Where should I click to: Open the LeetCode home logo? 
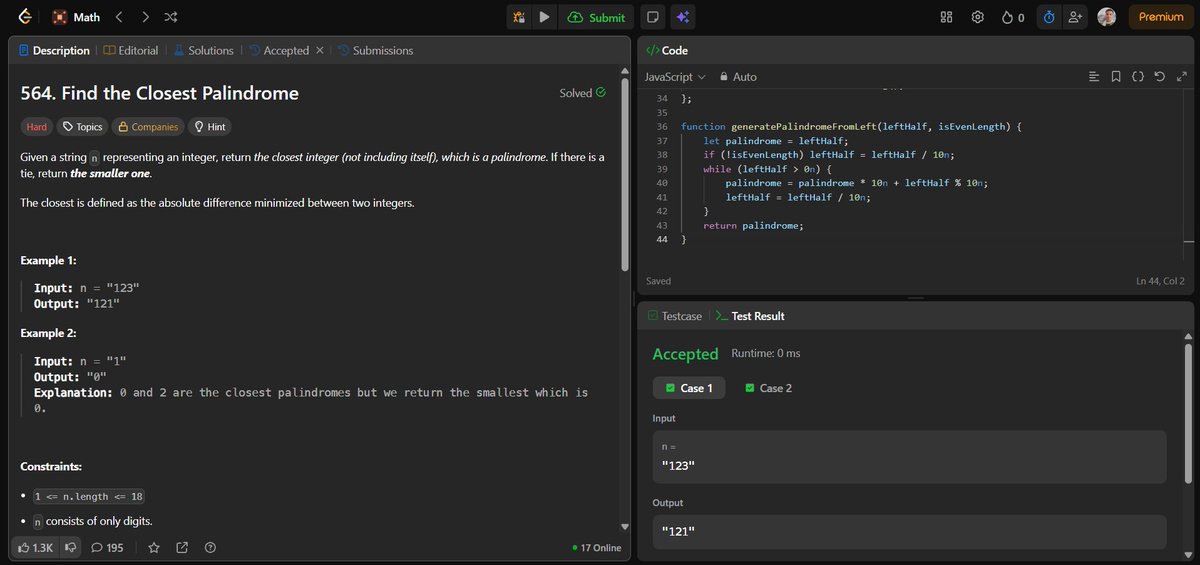coord(25,17)
